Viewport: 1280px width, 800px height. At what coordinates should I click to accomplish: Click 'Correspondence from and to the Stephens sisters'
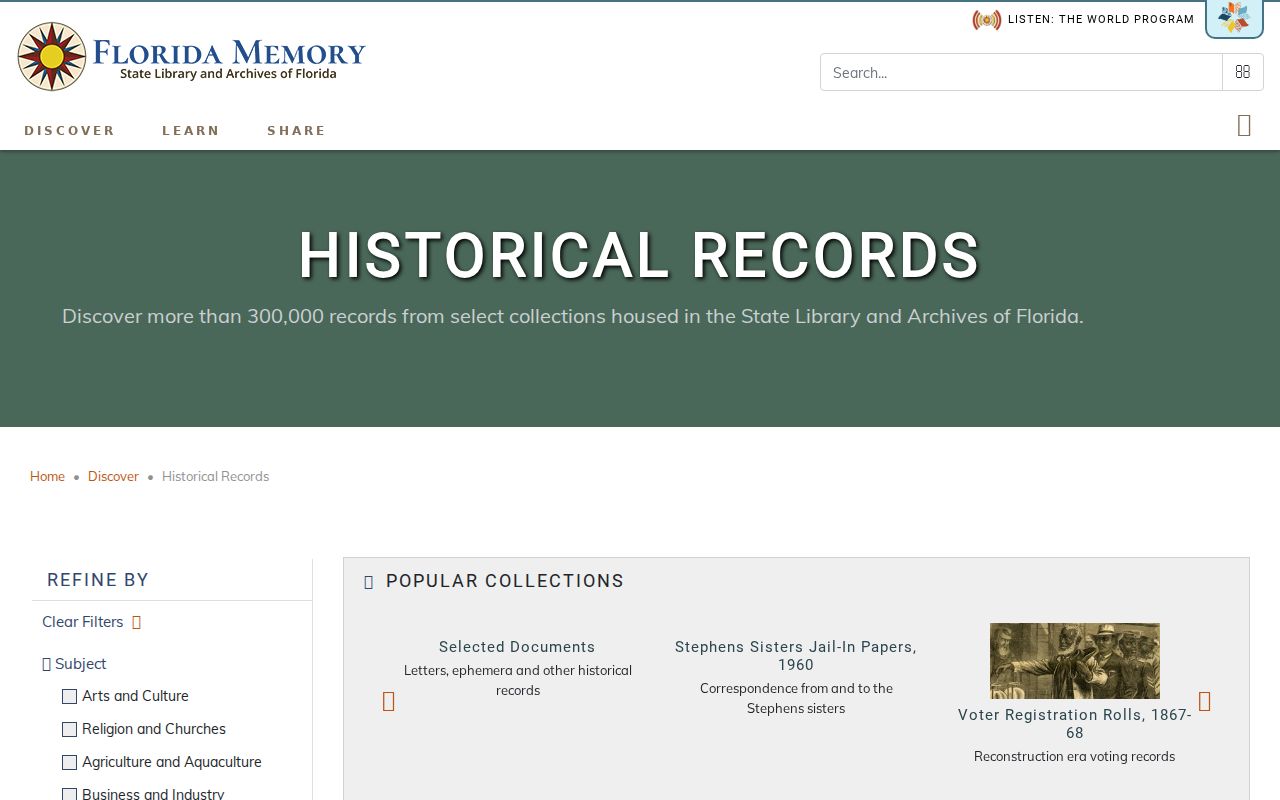pos(796,698)
